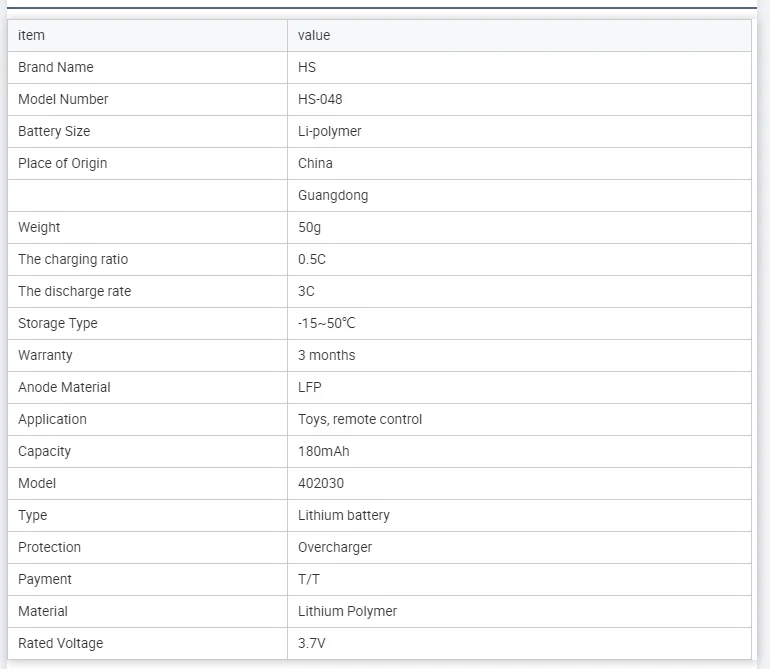Click the Brand Name value HS
This screenshot has height=669, width=770.
(306, 67)
